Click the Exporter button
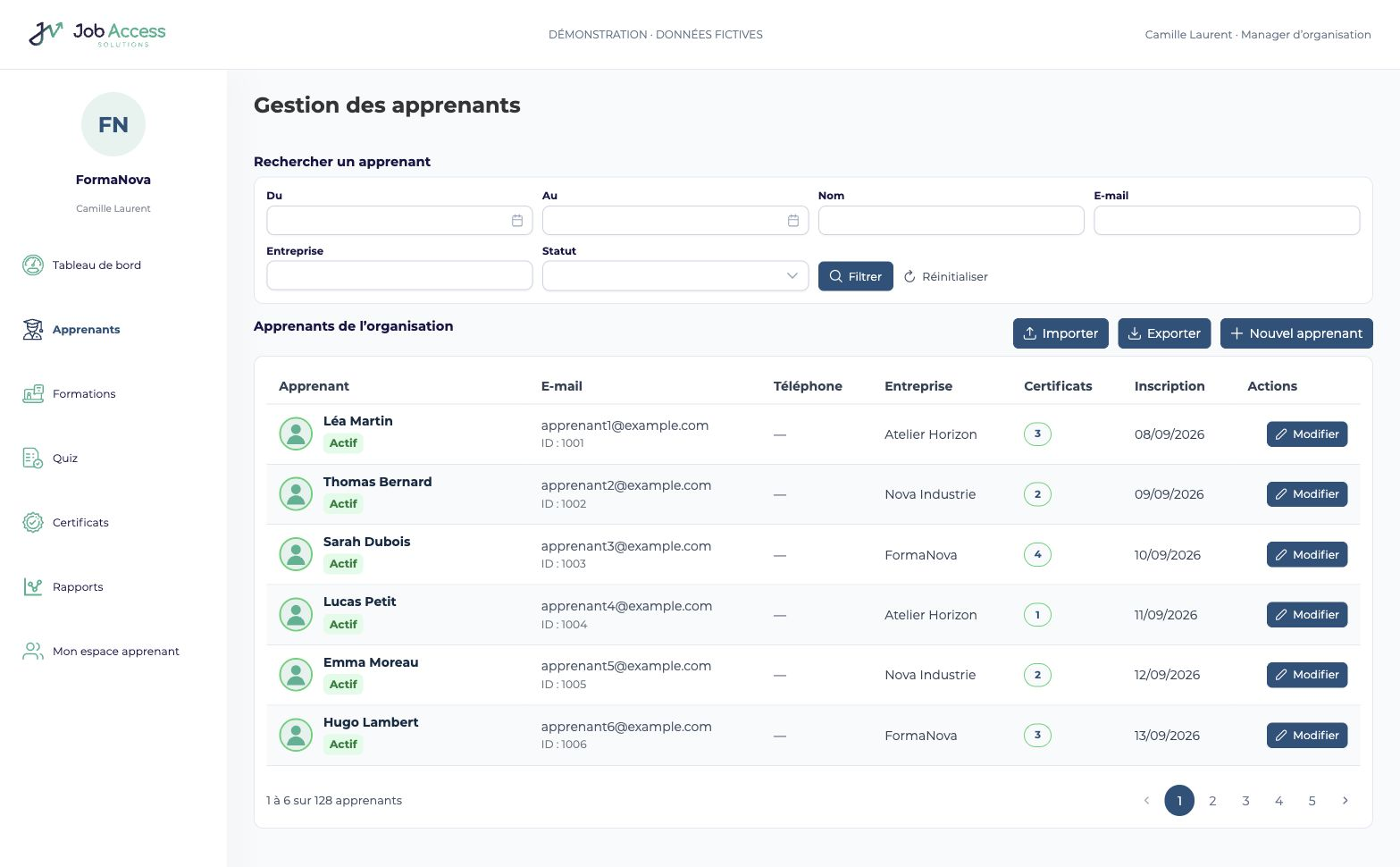This screenshot has height=867, width=1400. click(1164, 333)
